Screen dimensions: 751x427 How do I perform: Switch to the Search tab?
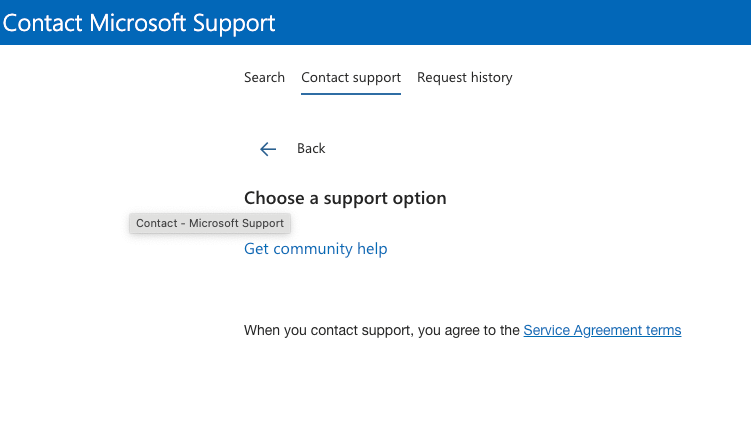tap(264, 77)
